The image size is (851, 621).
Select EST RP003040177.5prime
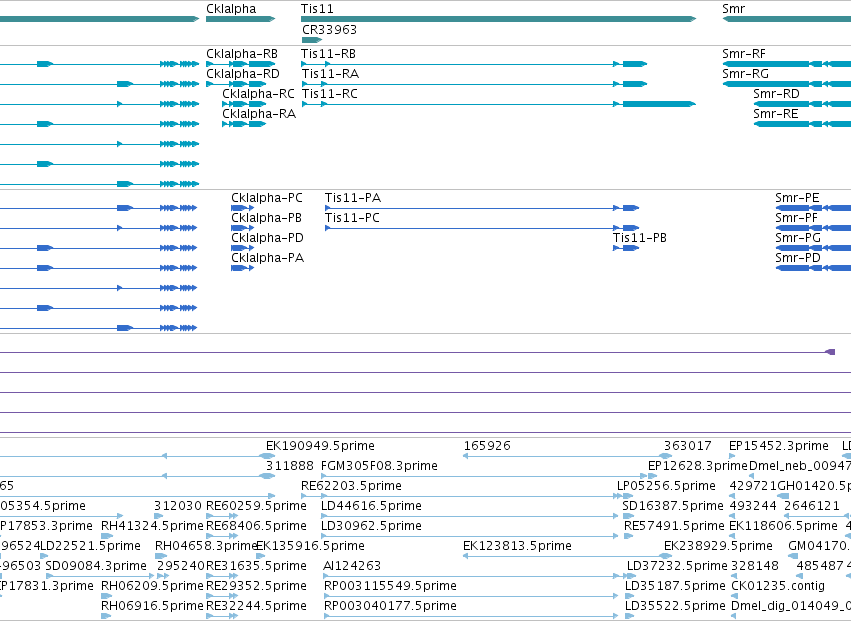390,607
